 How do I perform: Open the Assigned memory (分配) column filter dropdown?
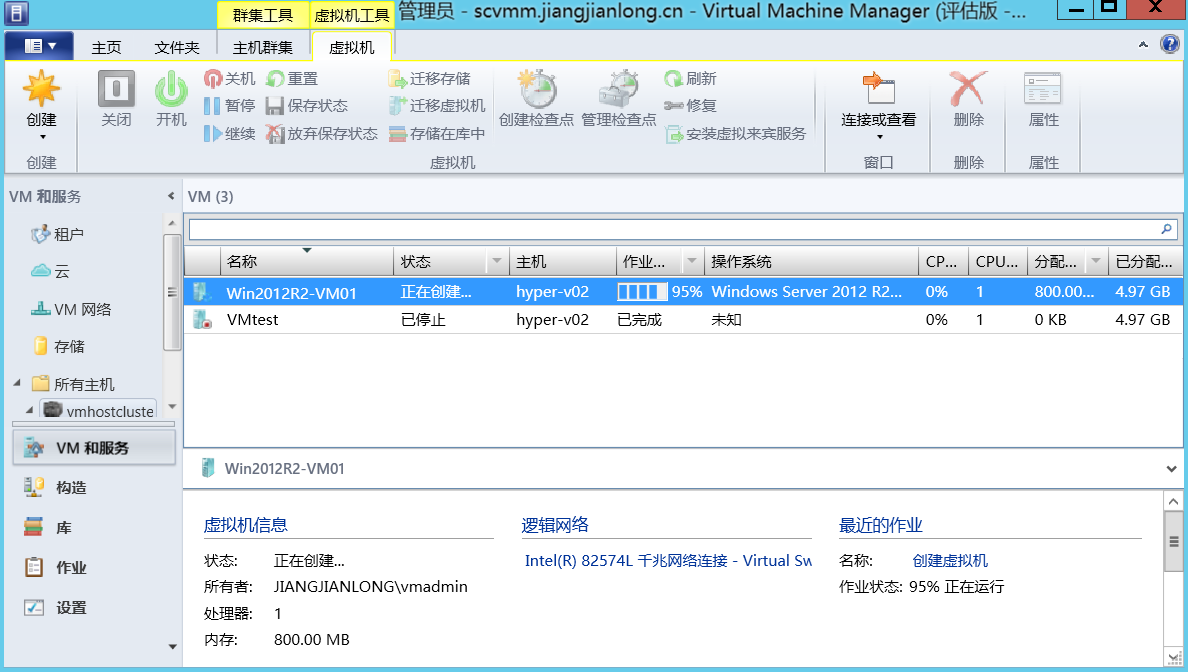click(x=1096, y=261)
